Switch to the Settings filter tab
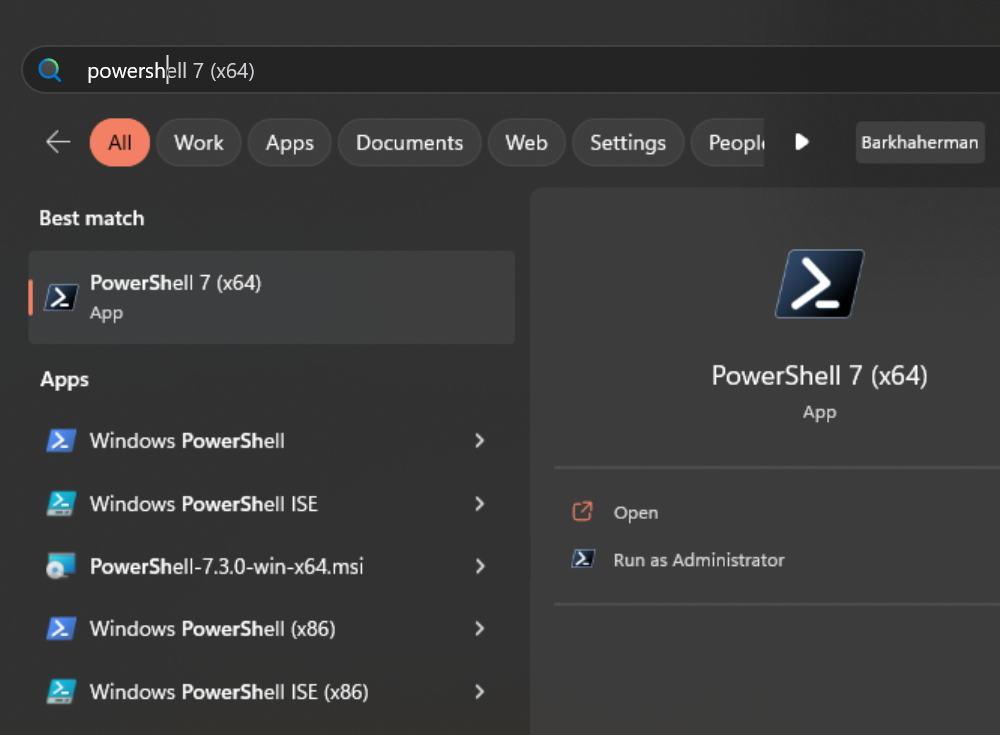 click(x=628, y=142)
